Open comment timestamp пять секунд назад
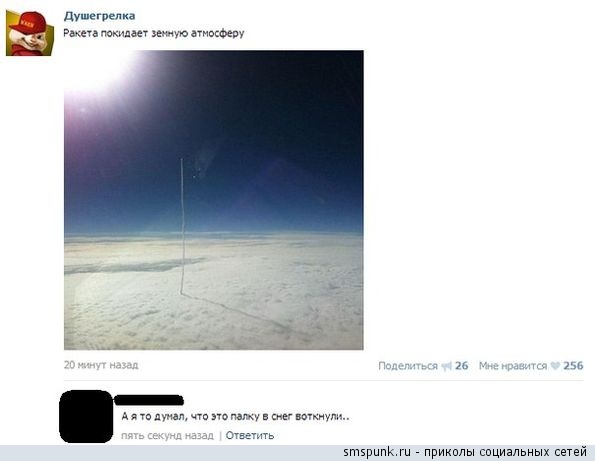 tap(167, 435)
